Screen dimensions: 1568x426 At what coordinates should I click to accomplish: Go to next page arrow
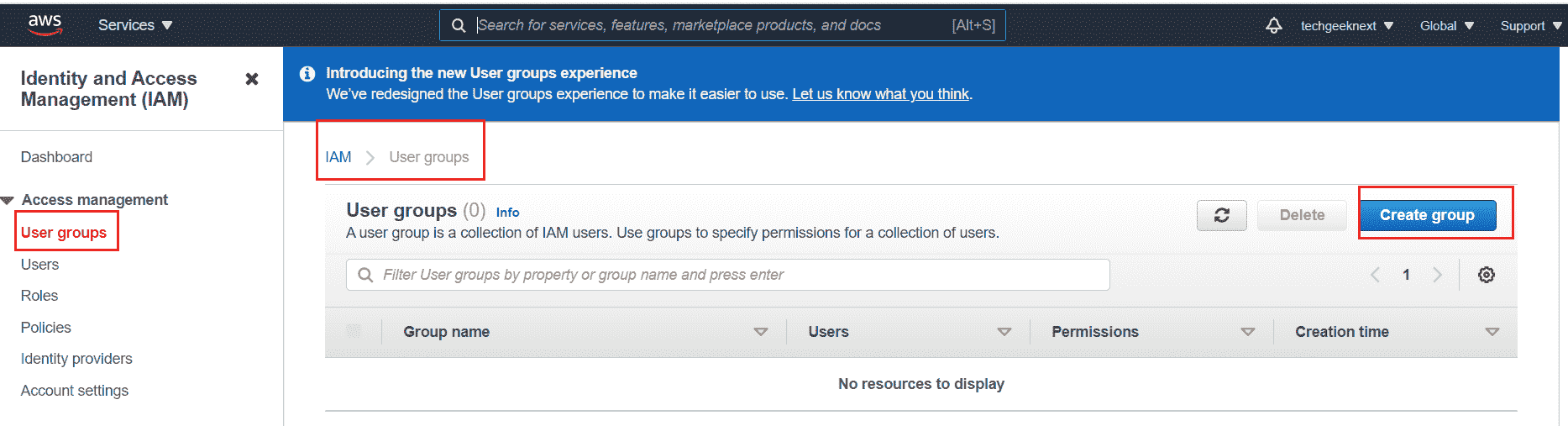(x=1437, y=275)
